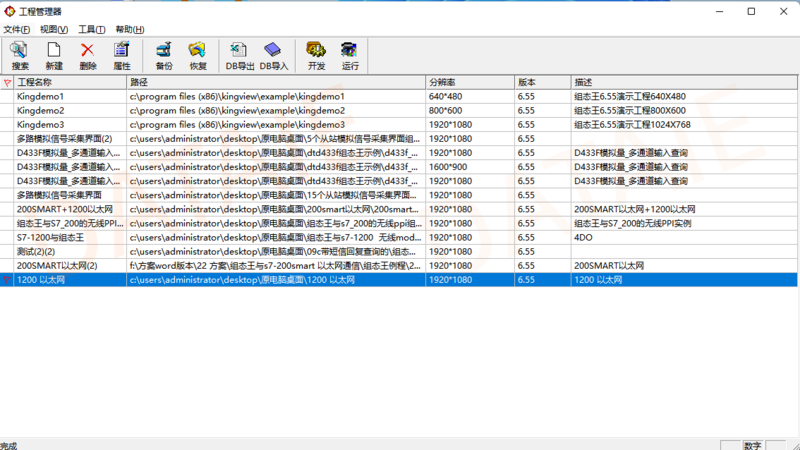Maximize the 工程管理器 window

coord(751,11)
